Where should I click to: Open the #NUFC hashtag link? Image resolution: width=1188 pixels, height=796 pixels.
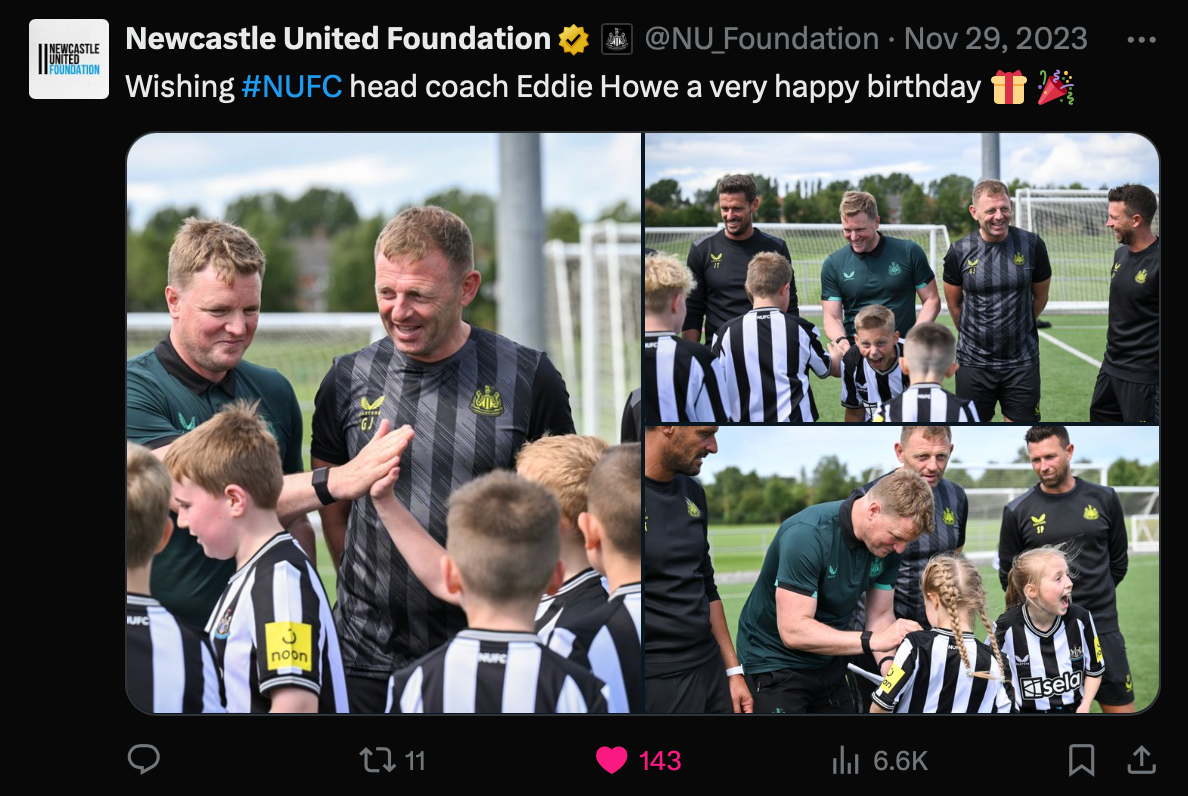pos(292,87)
